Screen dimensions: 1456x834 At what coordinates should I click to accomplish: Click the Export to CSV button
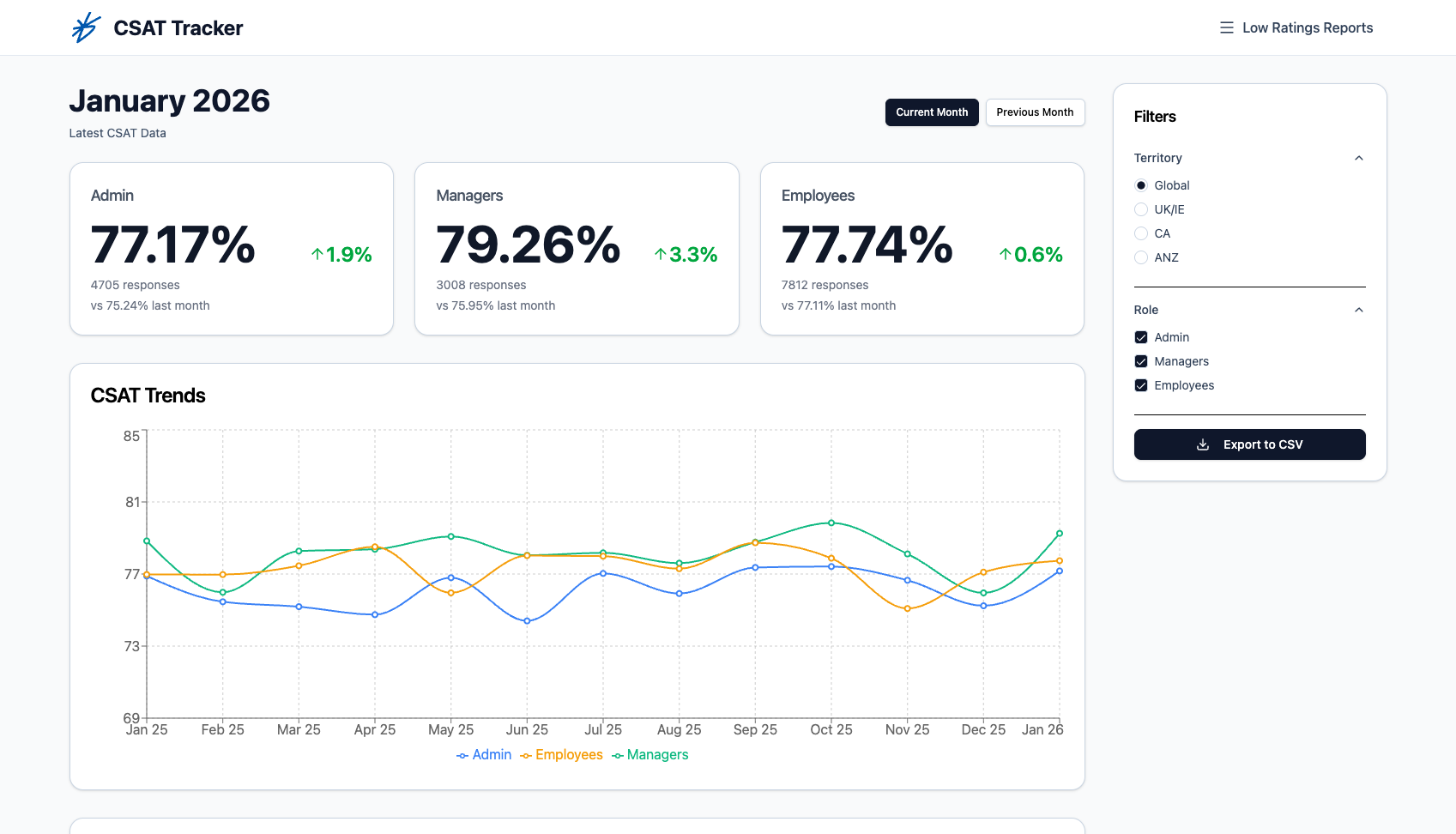[1249, 444]
